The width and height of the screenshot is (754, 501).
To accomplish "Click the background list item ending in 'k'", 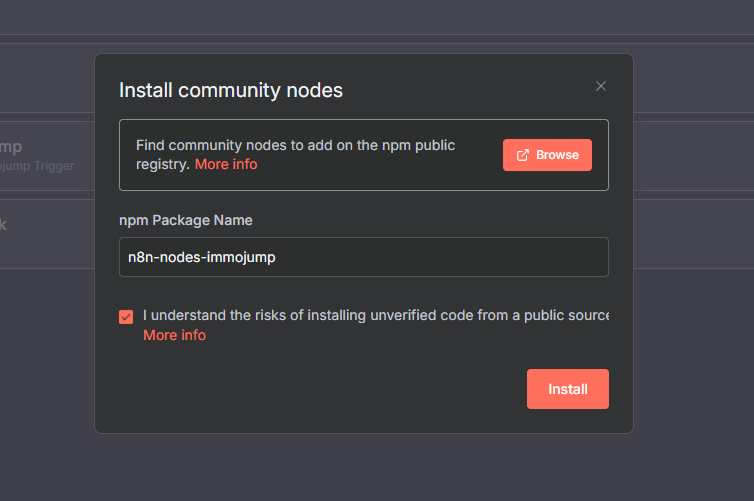I will tap(5, 225).
